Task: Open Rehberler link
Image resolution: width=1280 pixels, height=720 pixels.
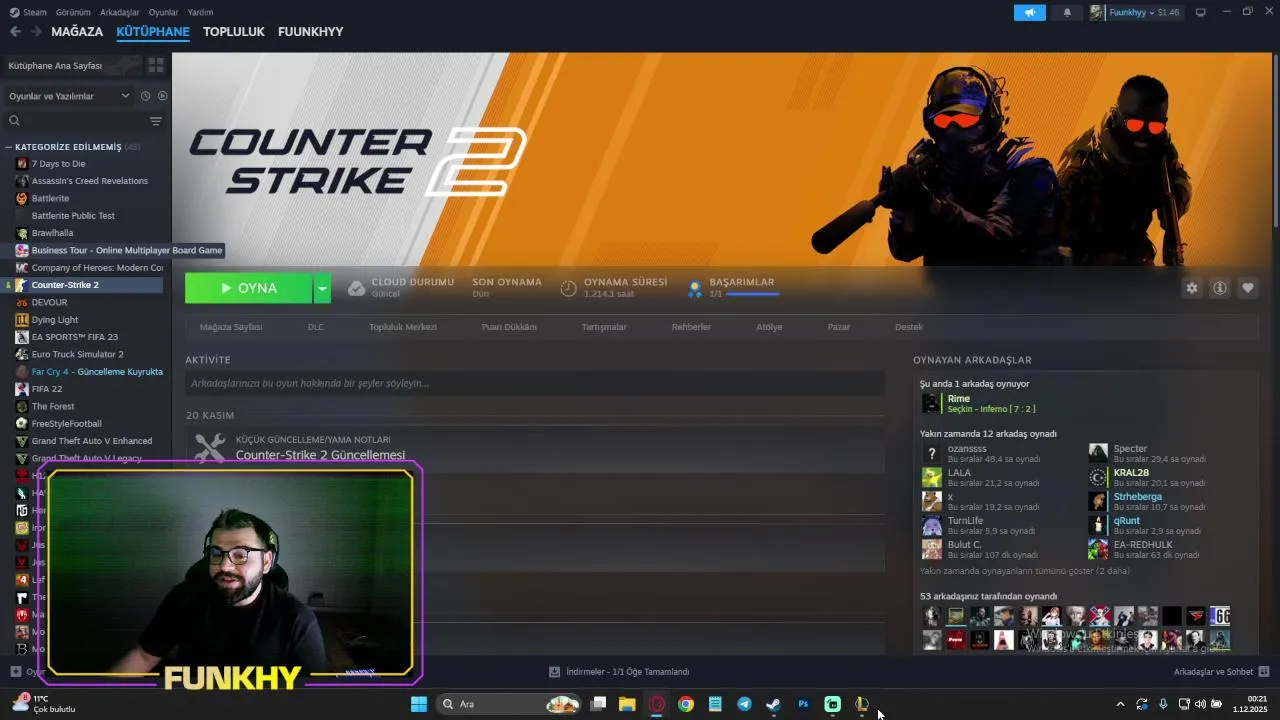Action: pyautogui.click(x=691, y=327)
